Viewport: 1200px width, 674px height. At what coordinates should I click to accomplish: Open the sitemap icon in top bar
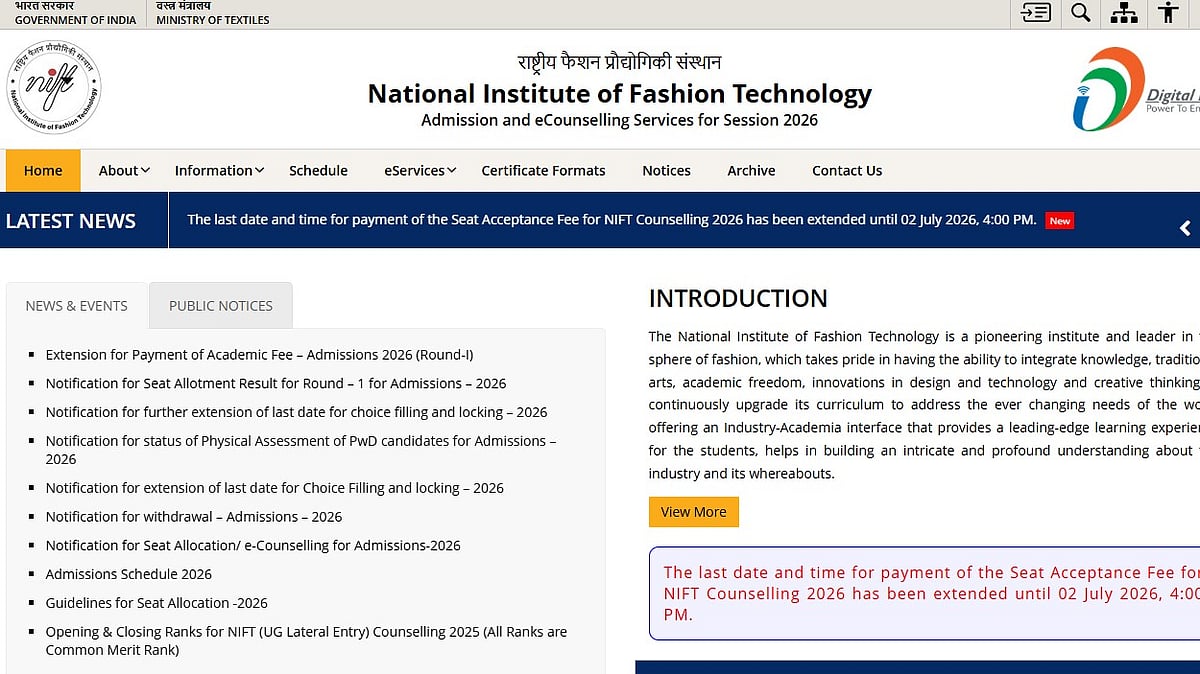(x=1124, y=13)
